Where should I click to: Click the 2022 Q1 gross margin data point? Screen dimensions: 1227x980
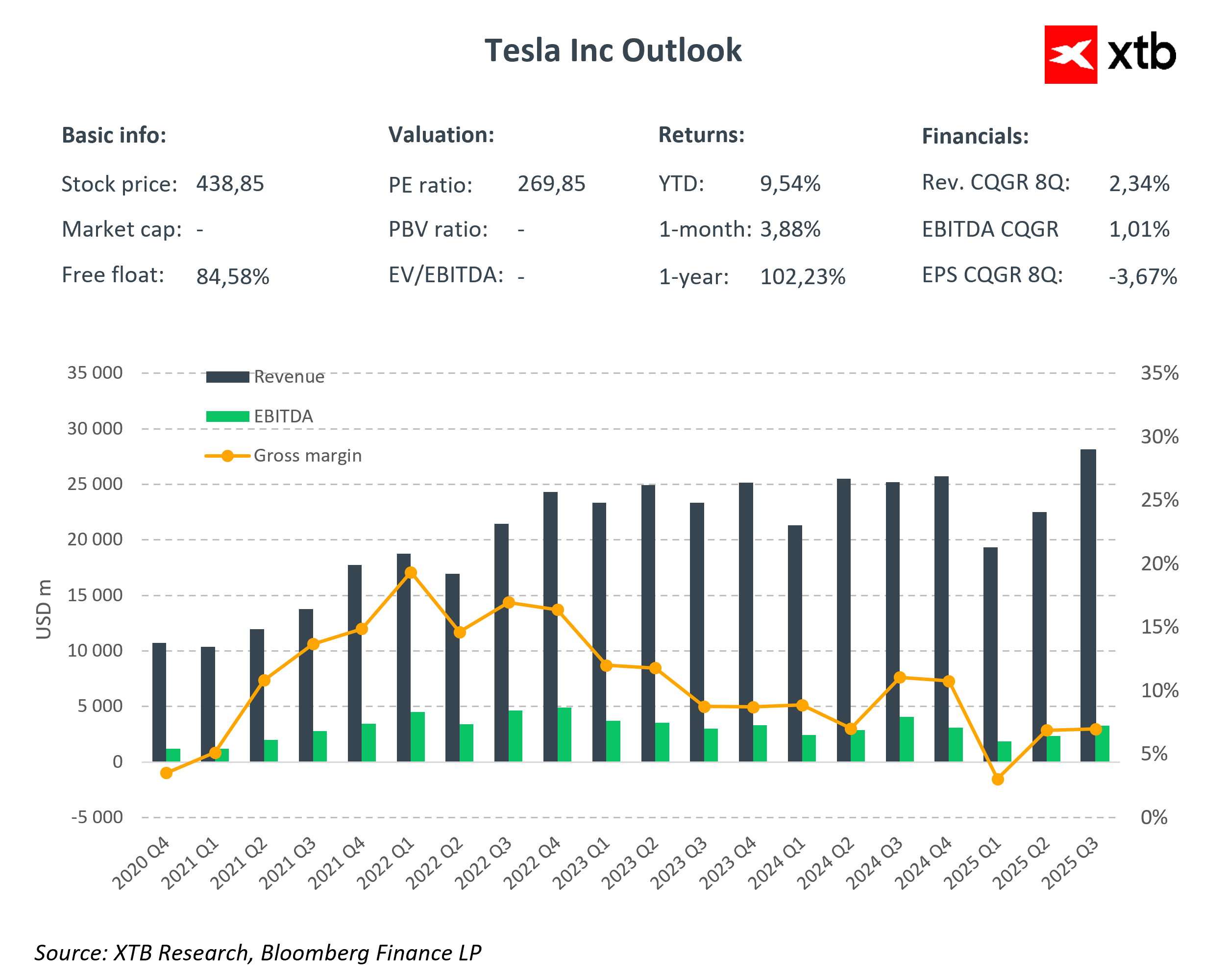pos(411,572)
